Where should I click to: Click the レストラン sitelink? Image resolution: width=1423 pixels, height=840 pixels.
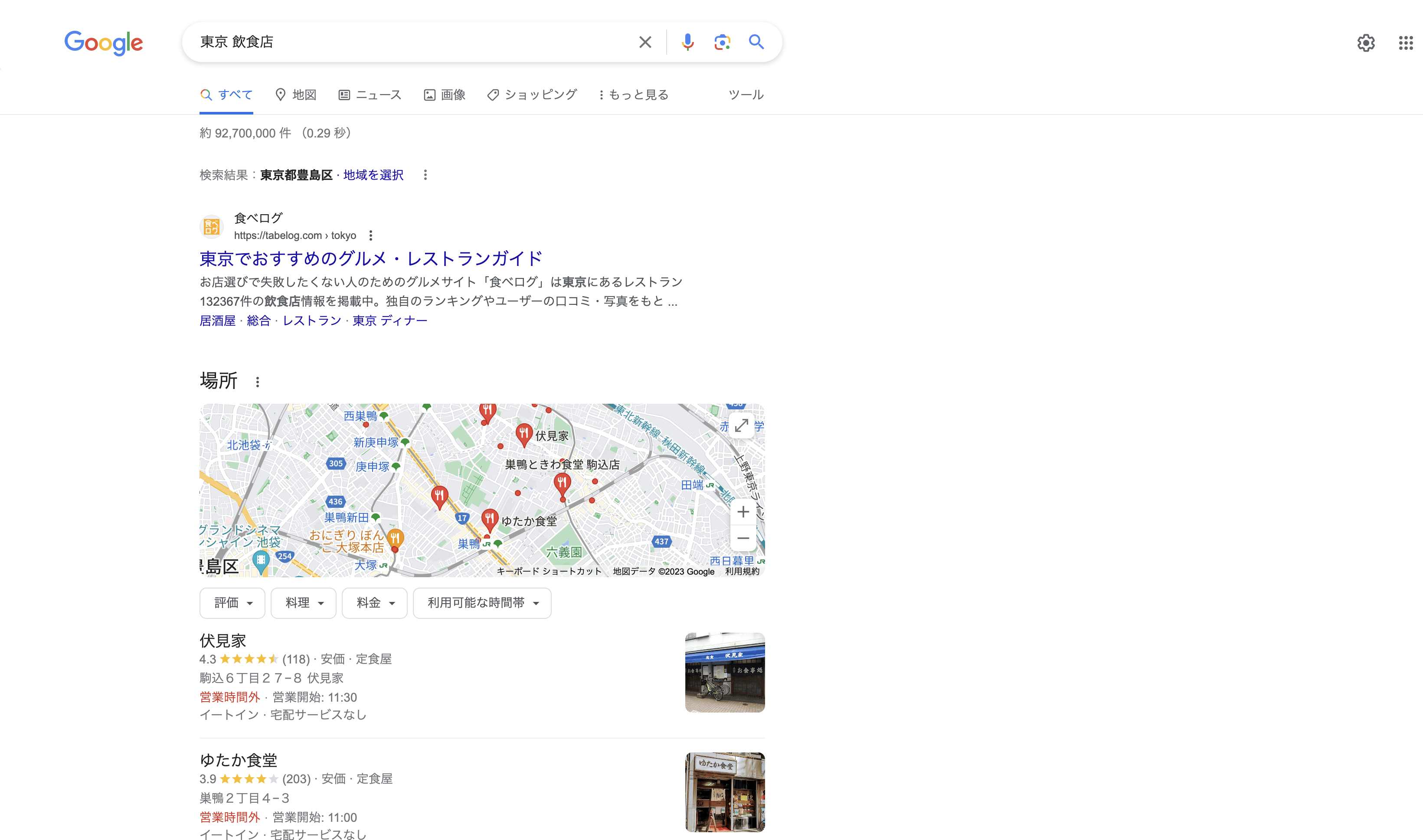(312, 321)
